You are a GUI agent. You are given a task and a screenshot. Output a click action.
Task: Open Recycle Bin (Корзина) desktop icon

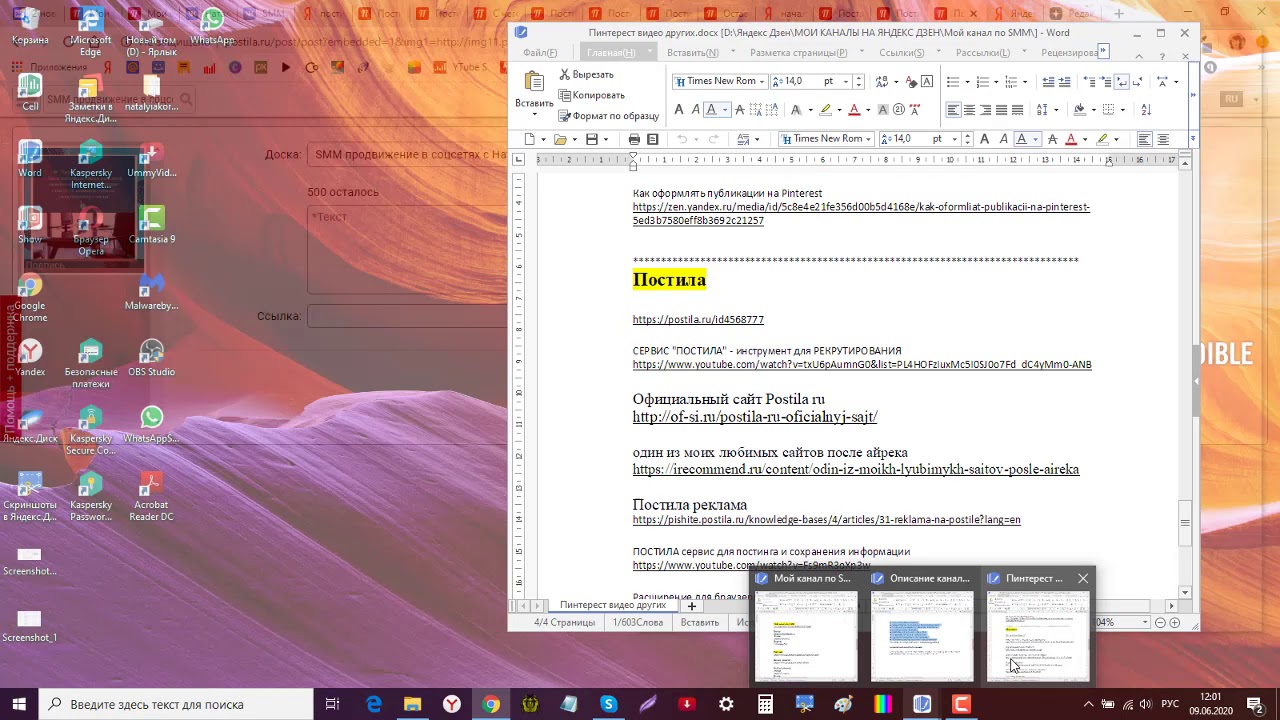point(30,27)
